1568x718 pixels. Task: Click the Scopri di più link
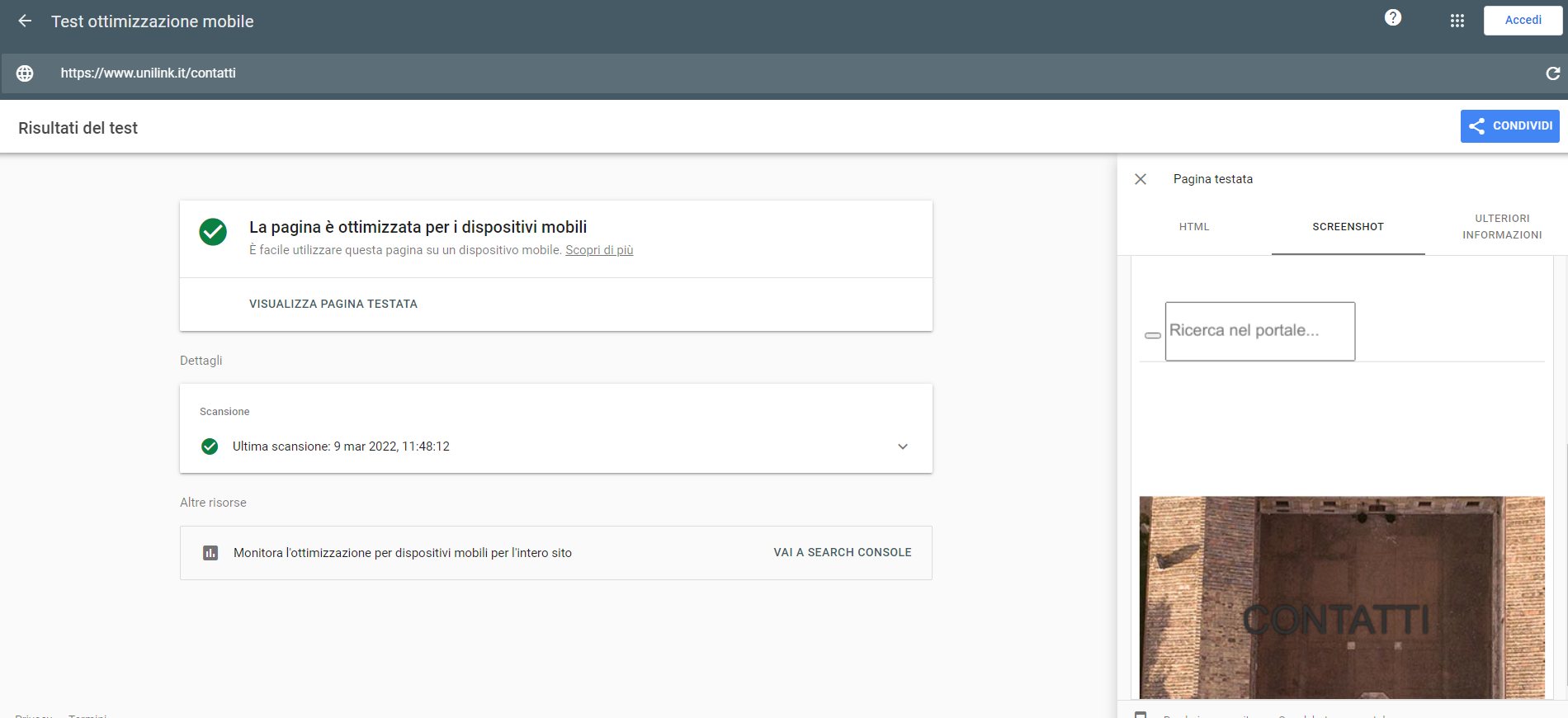coord(599,250)
